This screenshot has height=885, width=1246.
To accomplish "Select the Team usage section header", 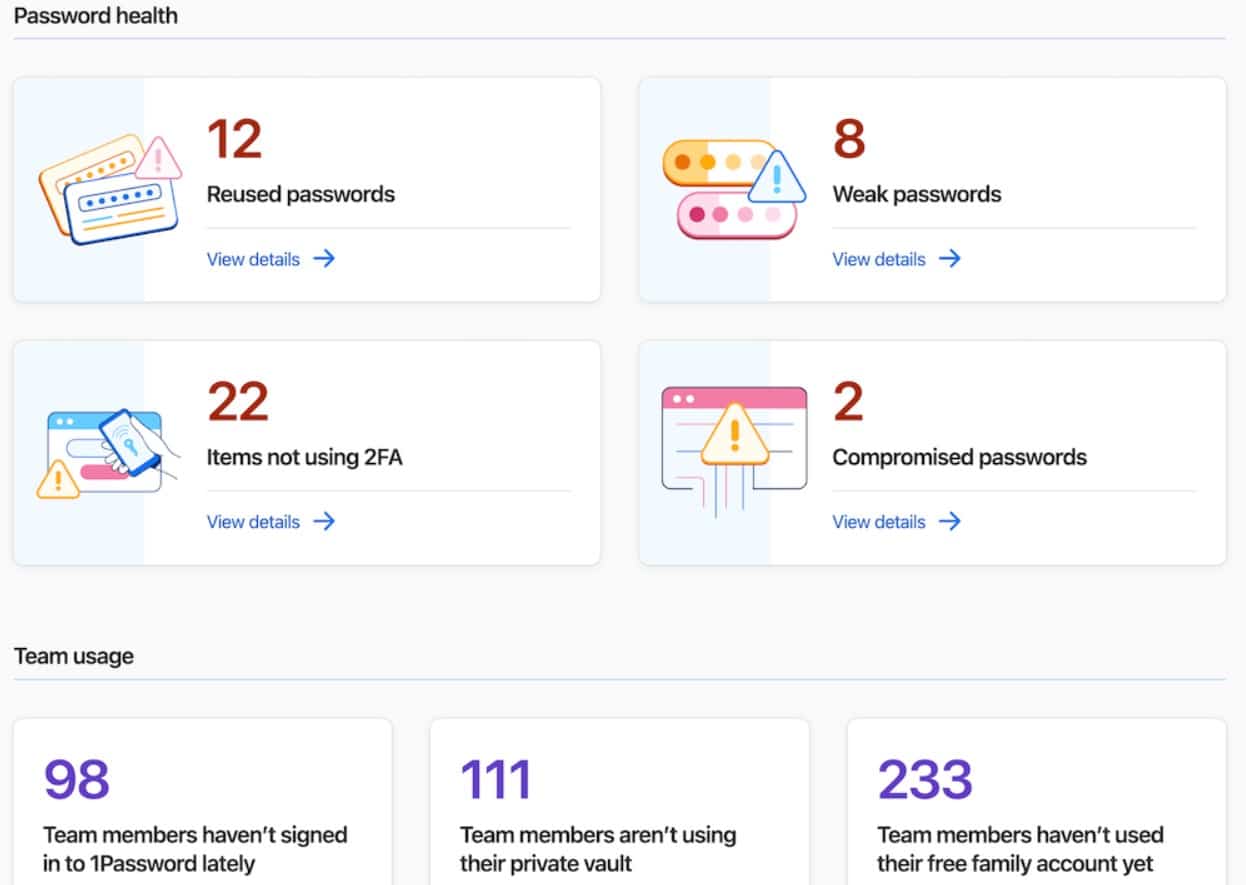I will click(x=74, y=656).
